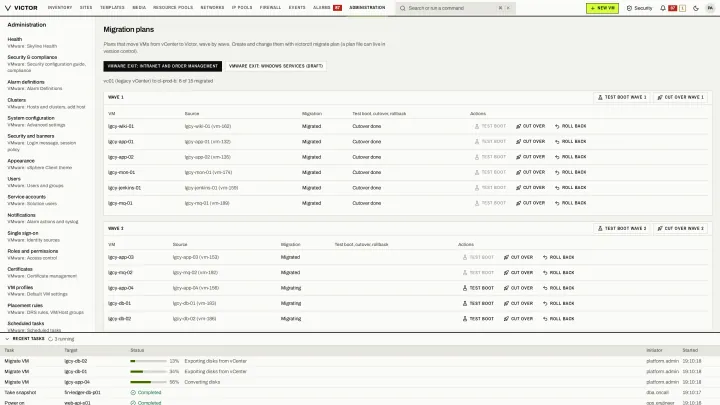Click the cut over icon for lgcy-mon-01
Screen dimensions: 720x405
point(518,172)
